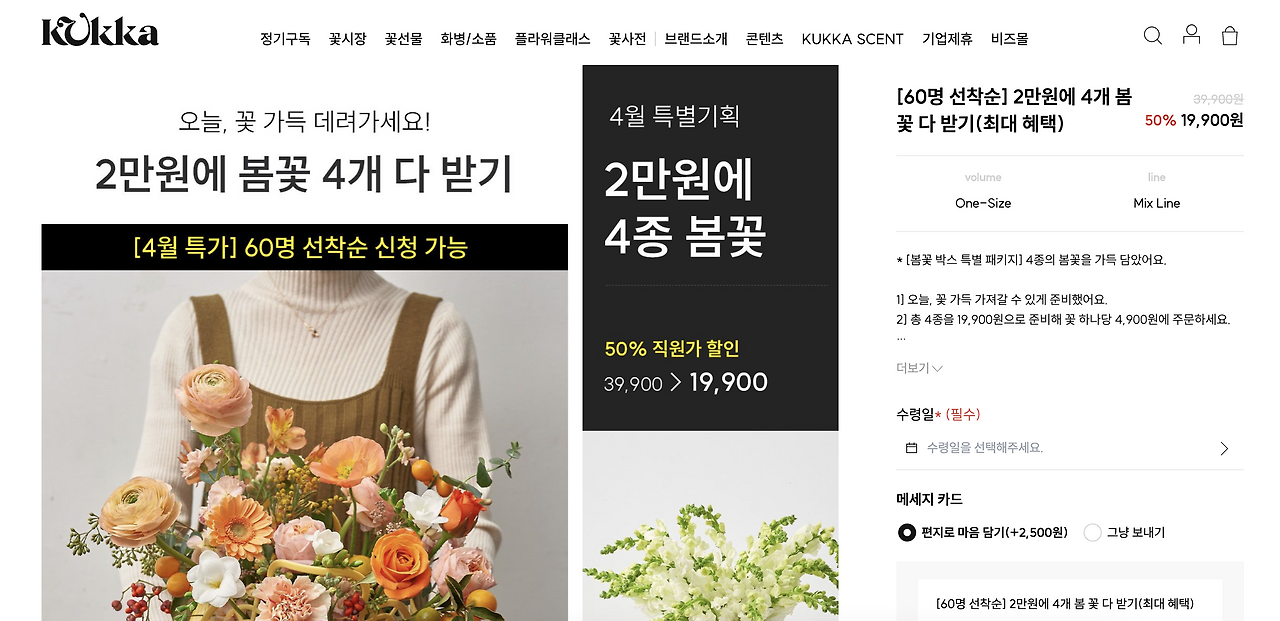
Task: Open the 꽃시장 menu item
Action: click(348, 39)
